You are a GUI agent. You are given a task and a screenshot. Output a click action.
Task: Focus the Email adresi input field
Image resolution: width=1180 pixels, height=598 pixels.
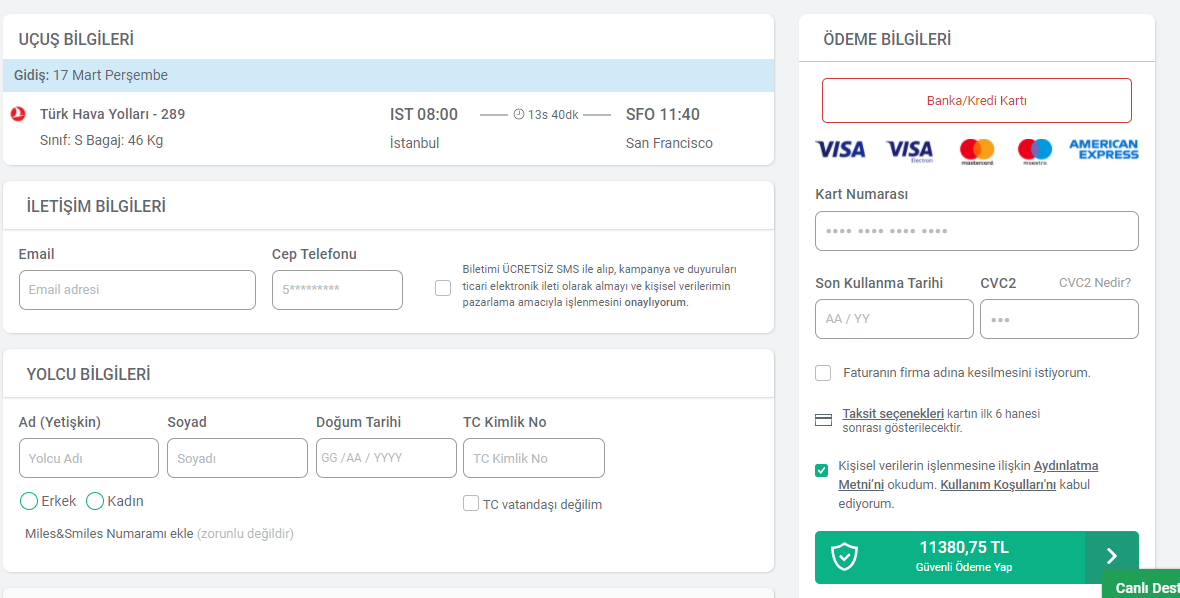click(137, 290)
